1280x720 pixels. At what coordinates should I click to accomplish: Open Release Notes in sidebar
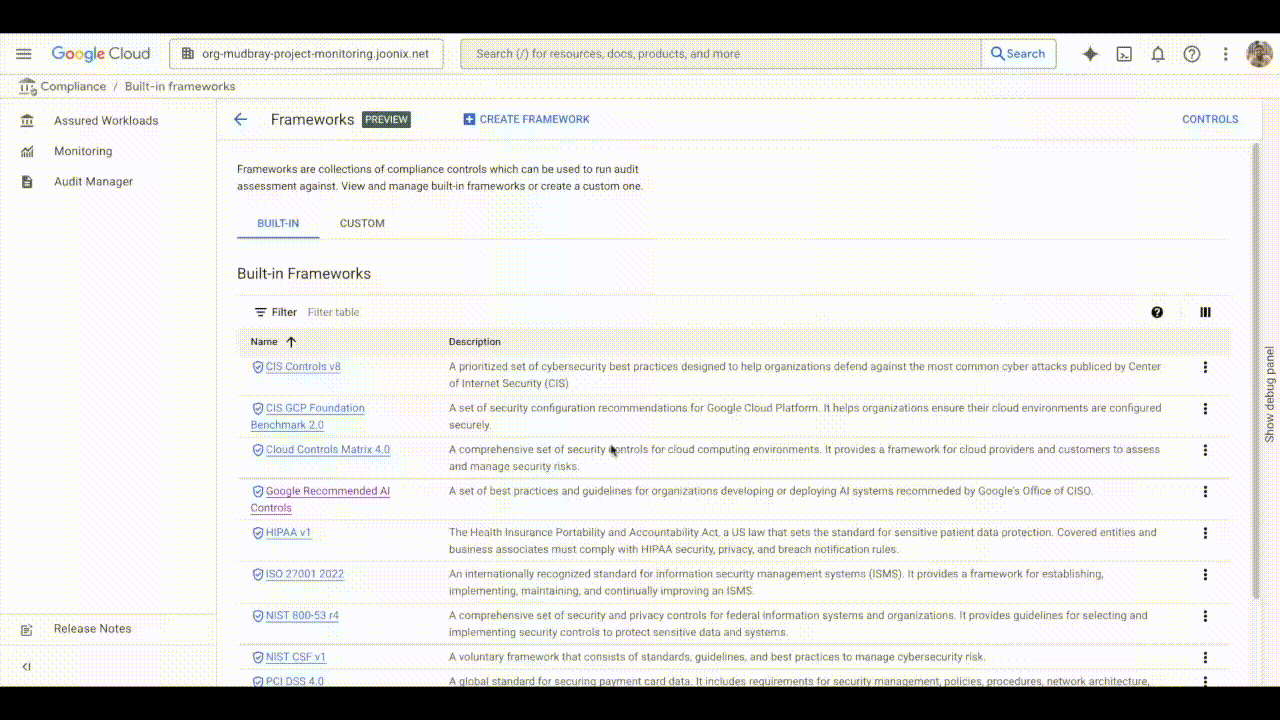[92, 629]
